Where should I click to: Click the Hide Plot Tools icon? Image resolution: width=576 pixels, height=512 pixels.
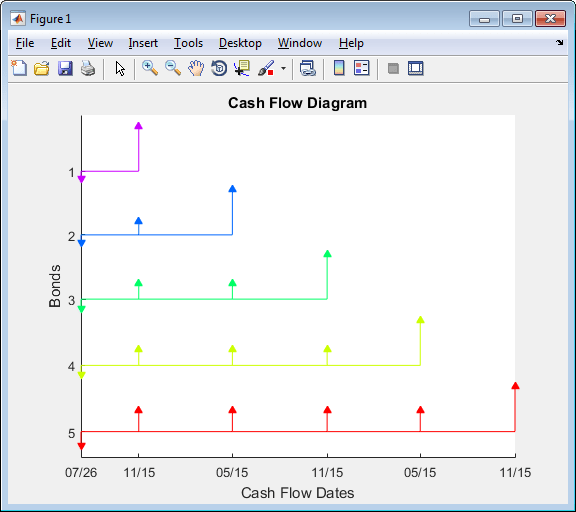pos(393,68)
